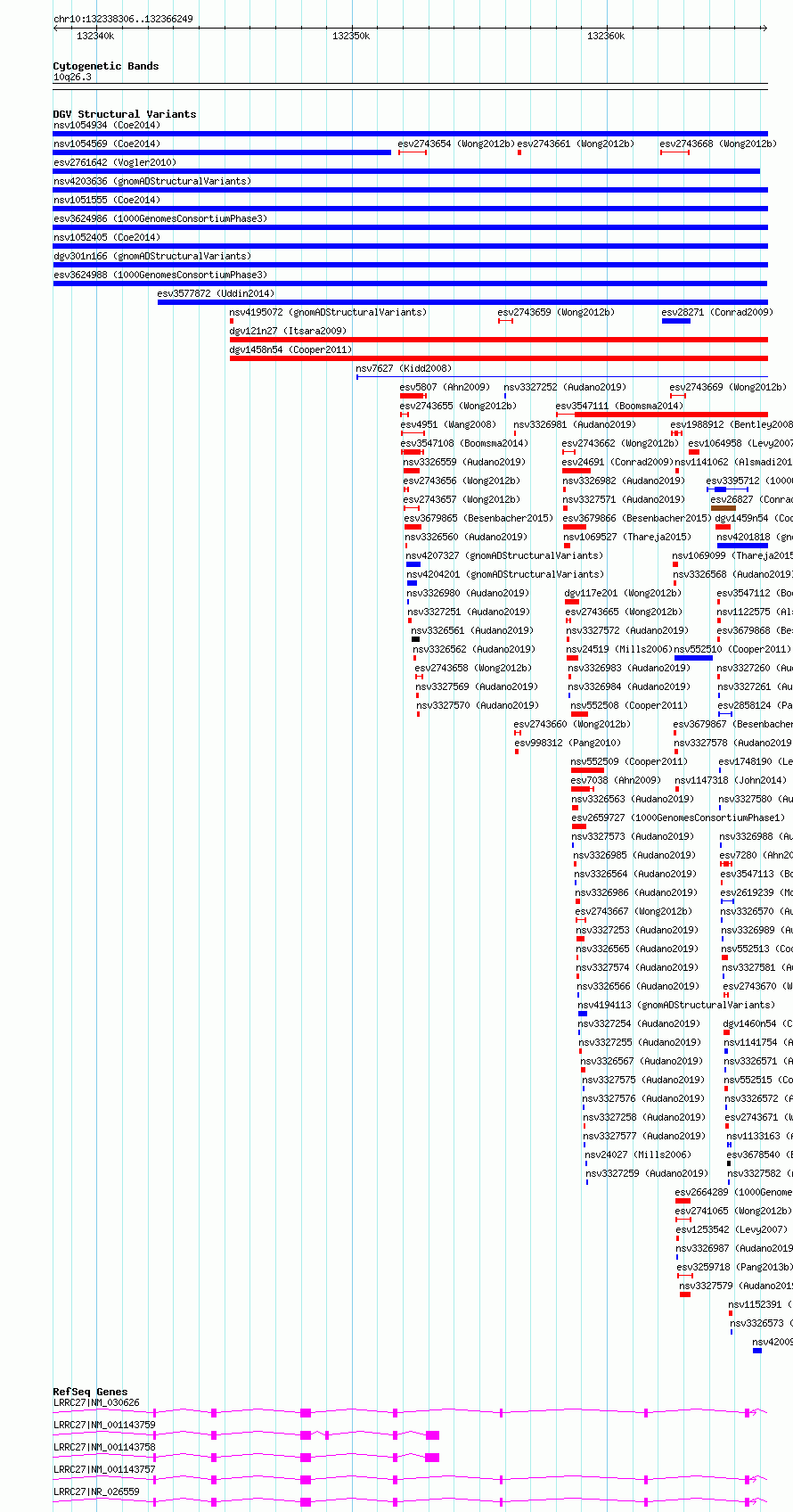Select variant esv2741065 (Wong2012b)
This screenshot has width=793, height=1512.
point(733,1211)
